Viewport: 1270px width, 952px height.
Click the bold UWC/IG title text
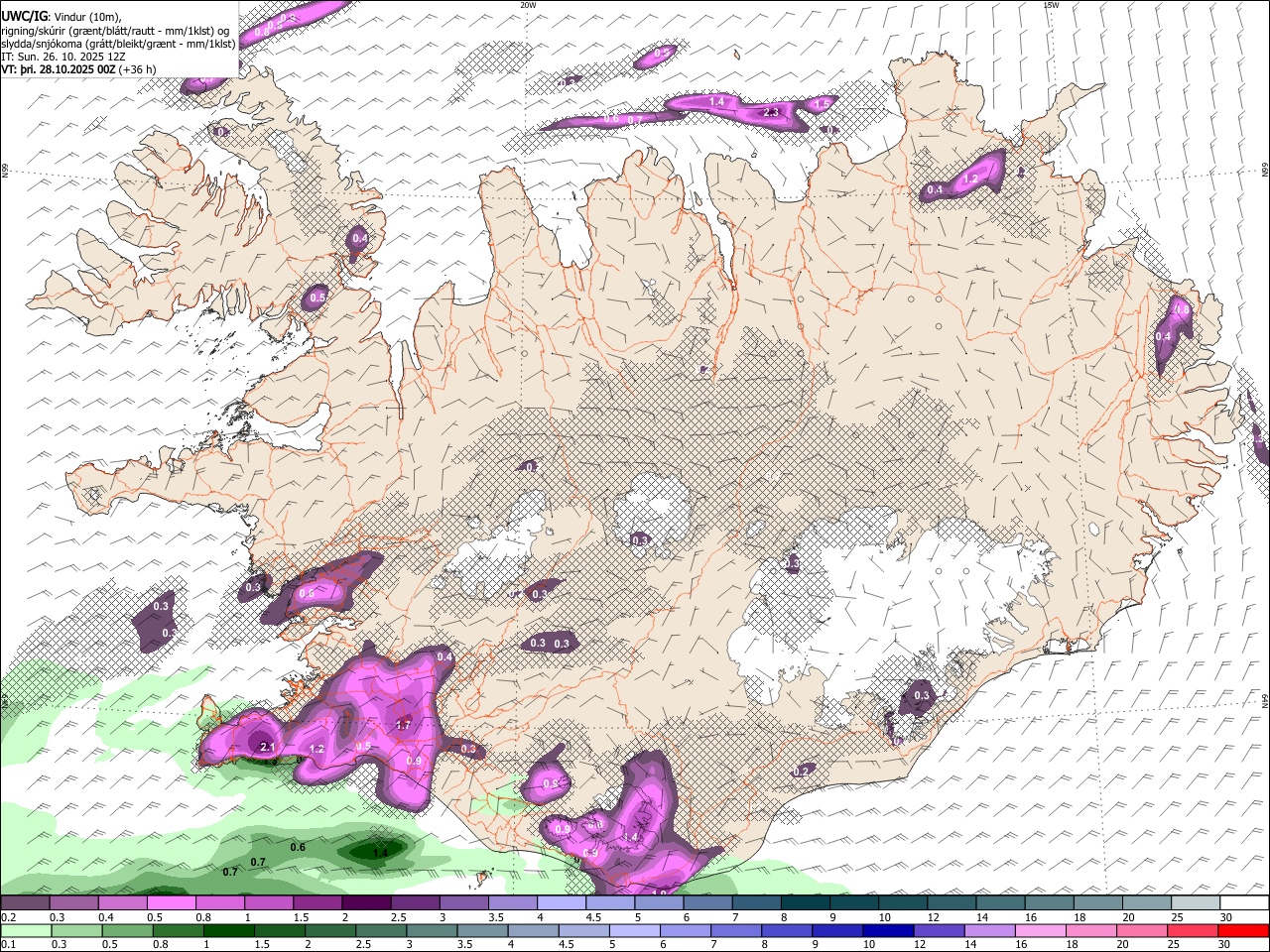pyautogui.click(x=24, y=17)
